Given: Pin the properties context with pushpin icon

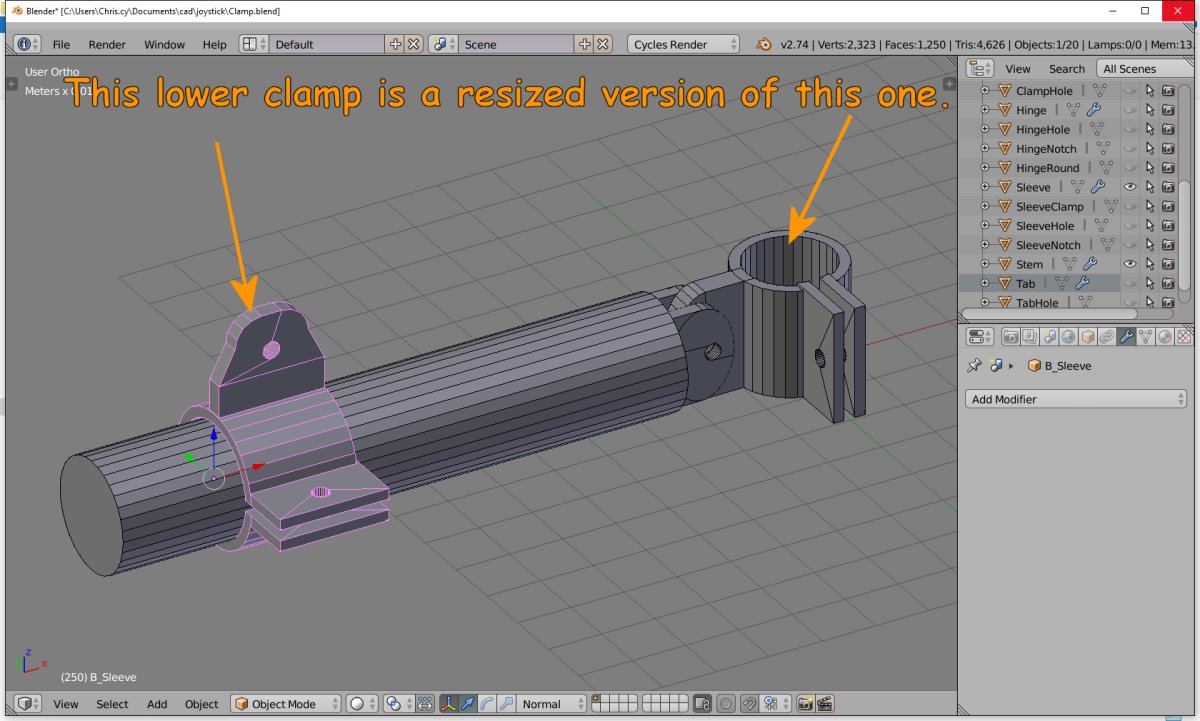Looking at the screenshot, I should [974, 366].
